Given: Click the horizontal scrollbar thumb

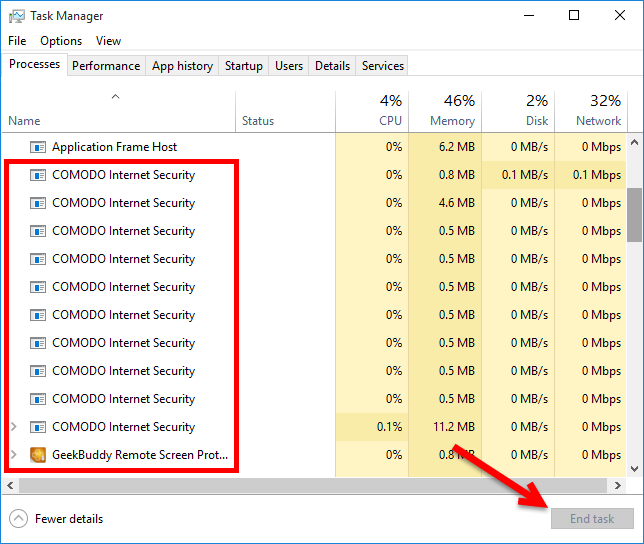Looking at the screenshot, I should [x=313, y=485].
